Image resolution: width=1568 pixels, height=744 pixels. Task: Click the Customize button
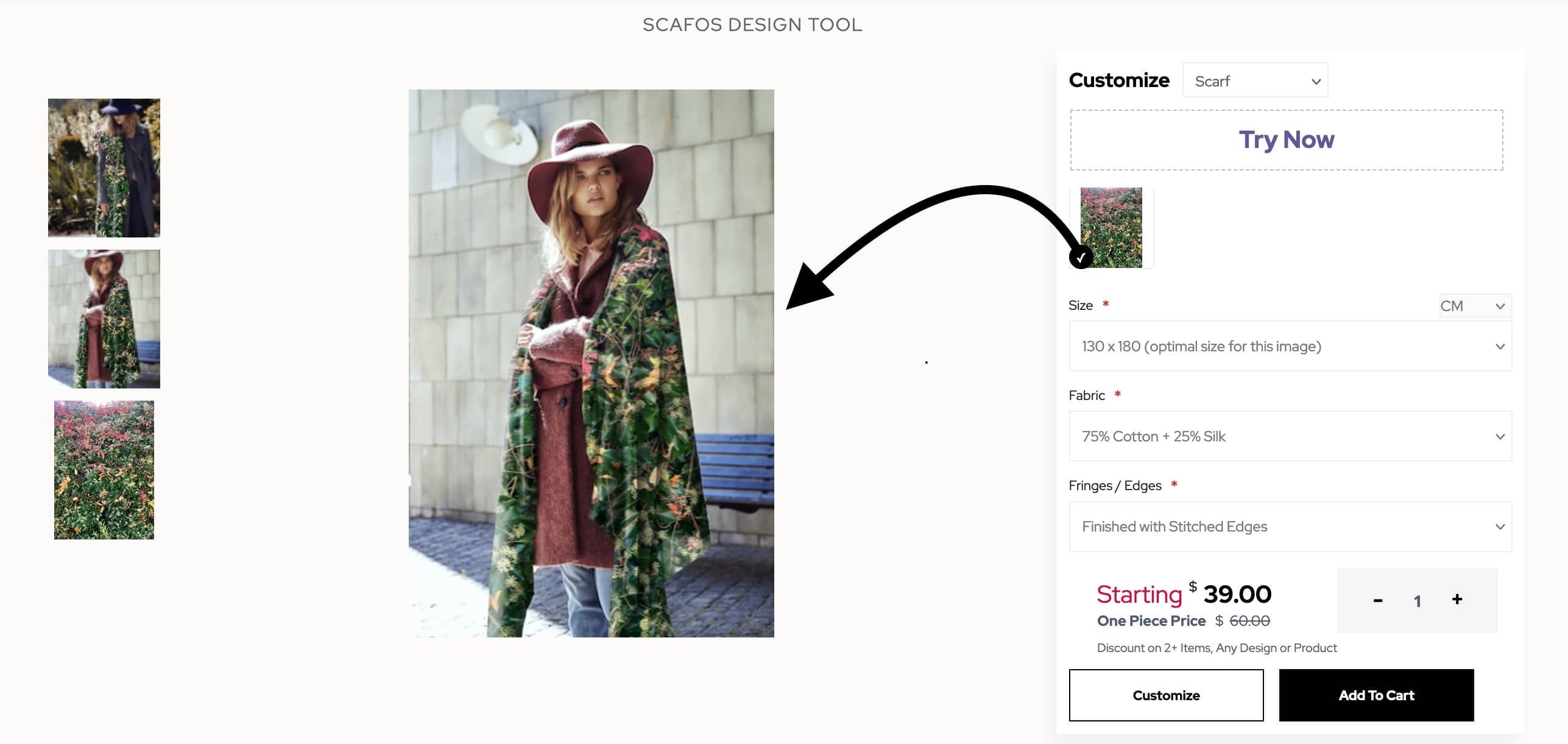coord(1165,695)
